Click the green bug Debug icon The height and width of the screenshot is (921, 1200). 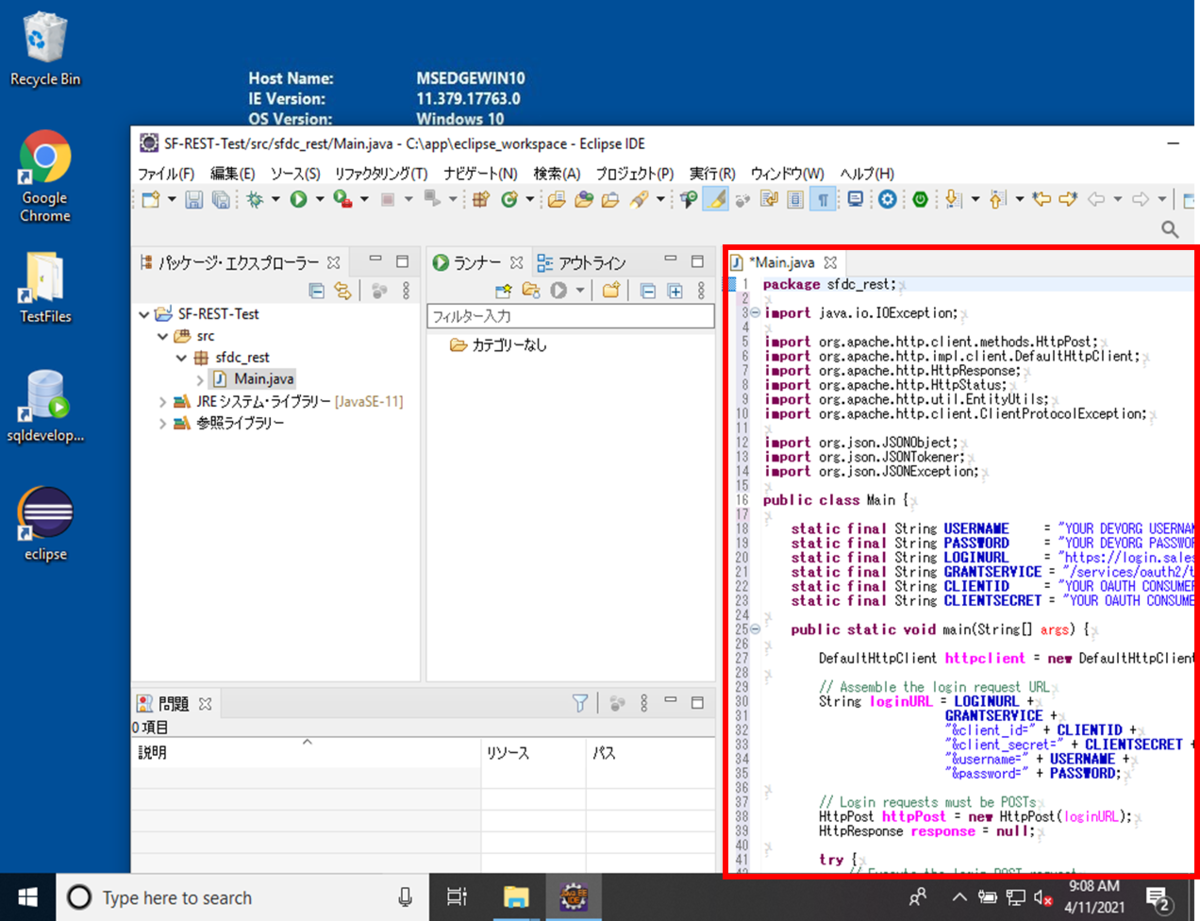(255, 200)
